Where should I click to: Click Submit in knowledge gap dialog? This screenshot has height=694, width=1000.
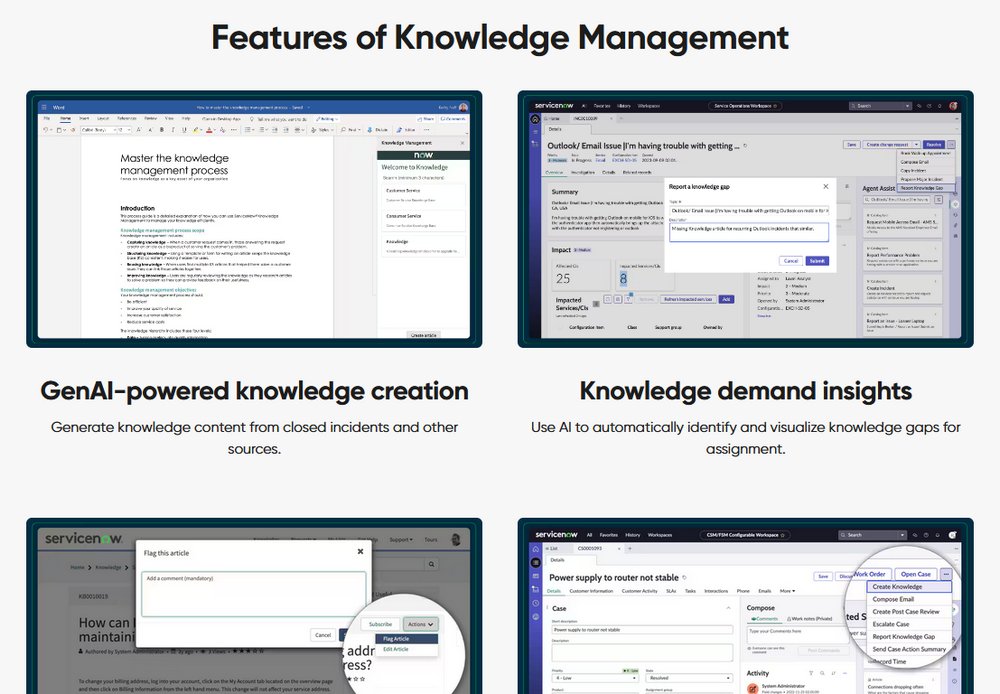click(x=817, y=261)
